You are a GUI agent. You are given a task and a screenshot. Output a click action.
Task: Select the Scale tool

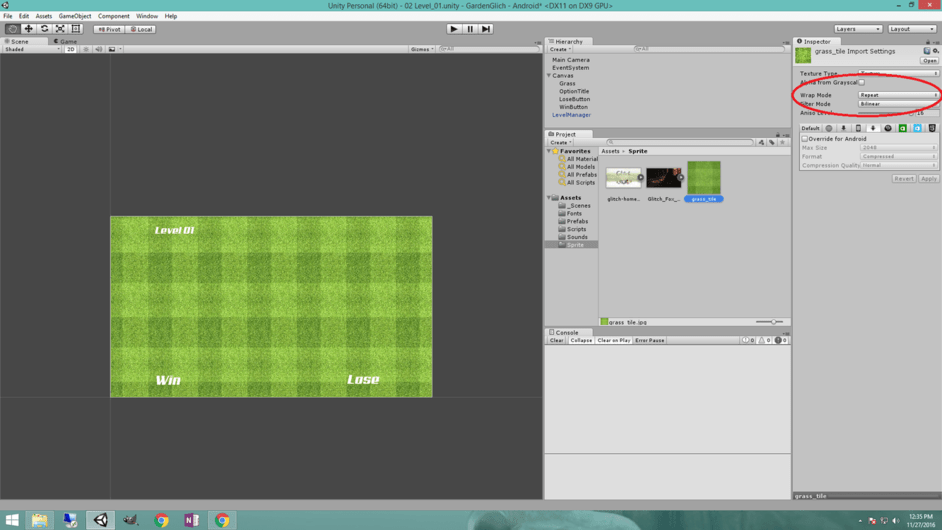point(60,29)
